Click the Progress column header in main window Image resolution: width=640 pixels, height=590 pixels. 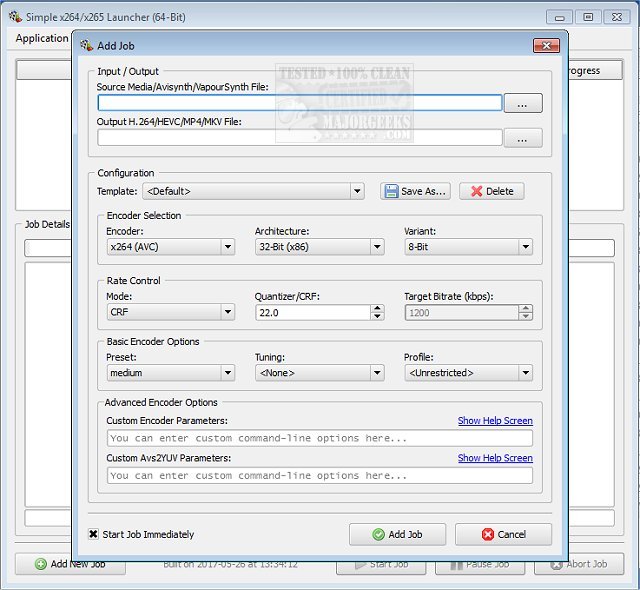click(x=595, y=71)
